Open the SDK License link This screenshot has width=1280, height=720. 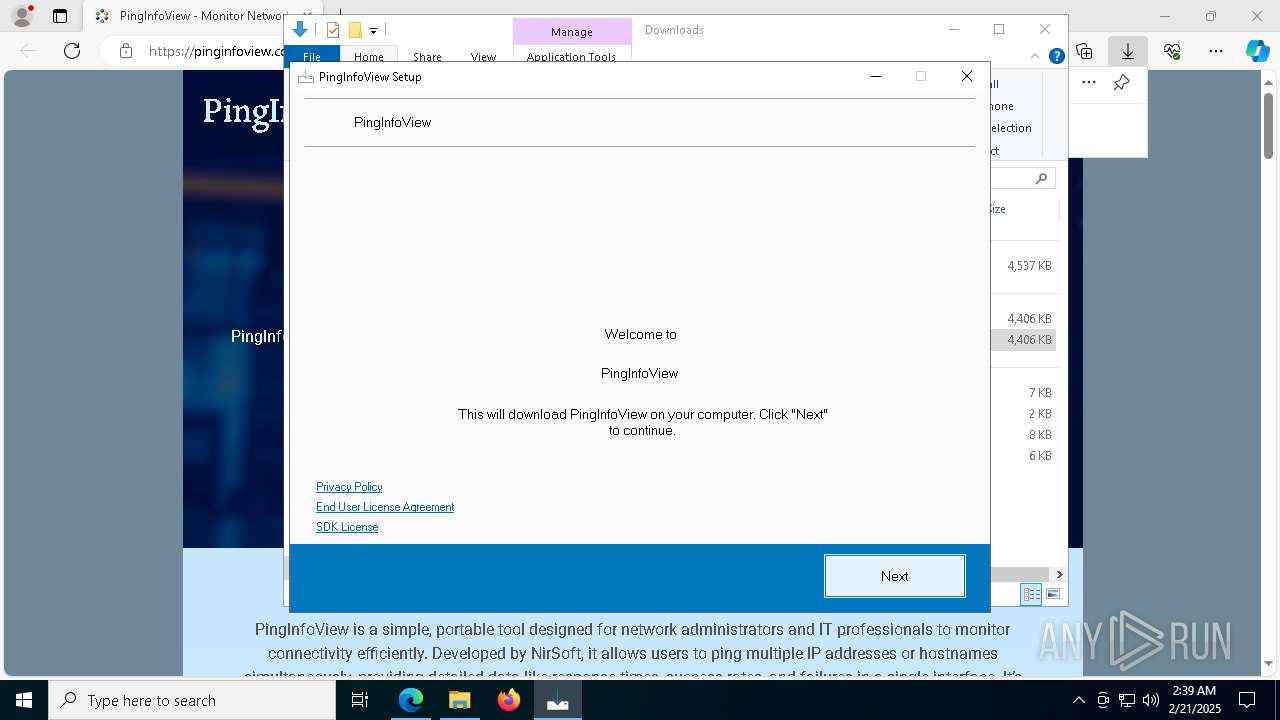pos(347,527)
